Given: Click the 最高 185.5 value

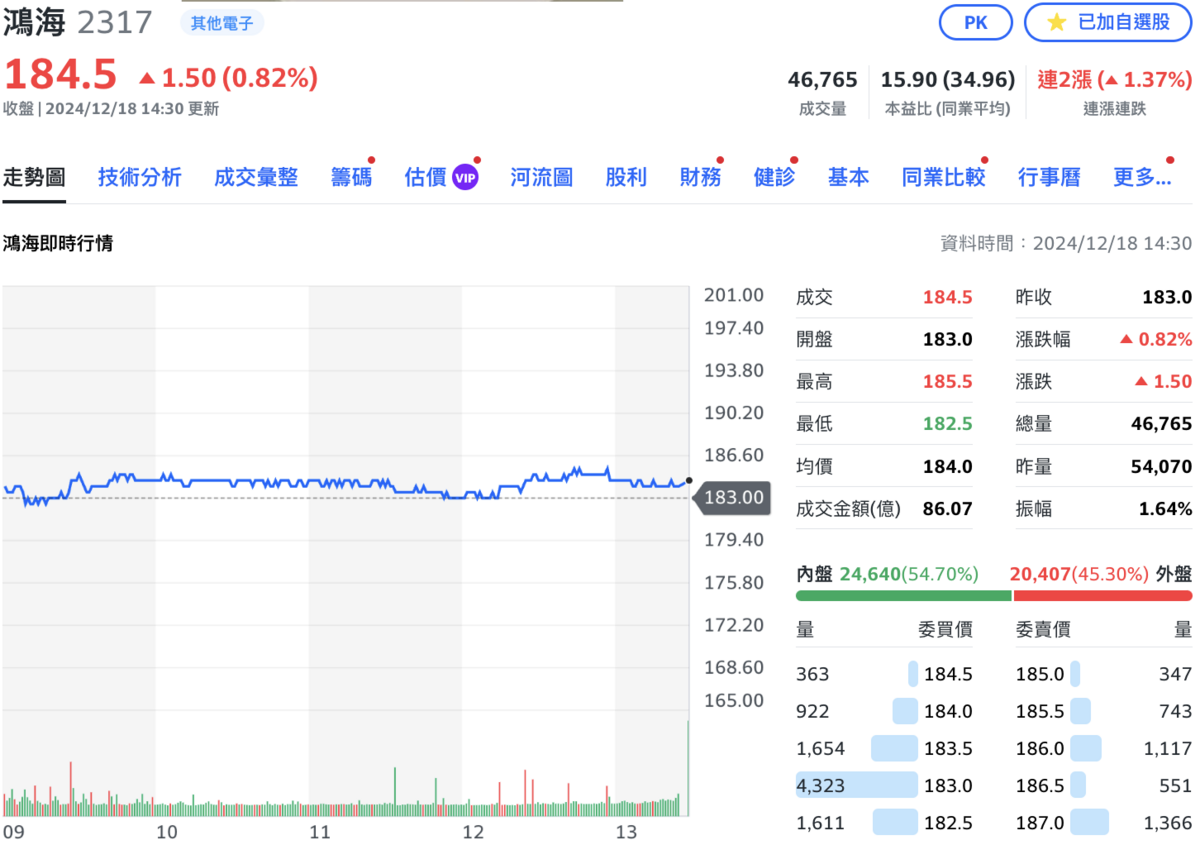Looking at the screenshot, I should coord(948,381).
